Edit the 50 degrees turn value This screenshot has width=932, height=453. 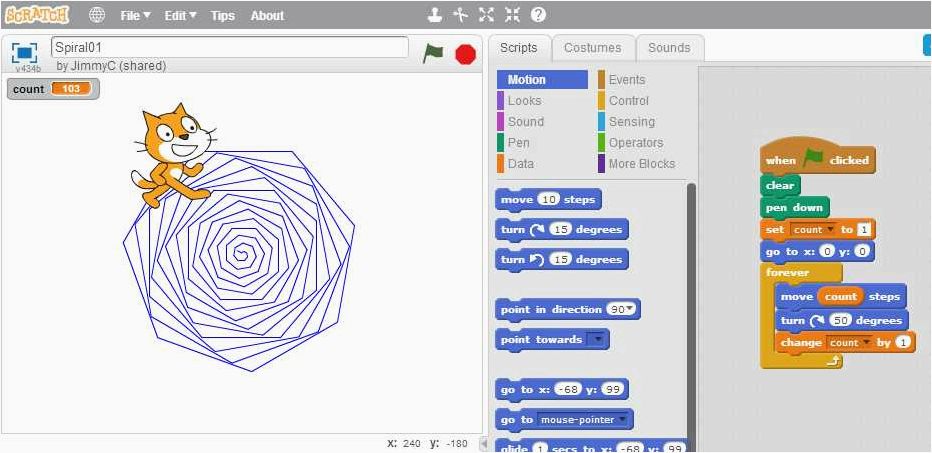[x=840, y=320]
